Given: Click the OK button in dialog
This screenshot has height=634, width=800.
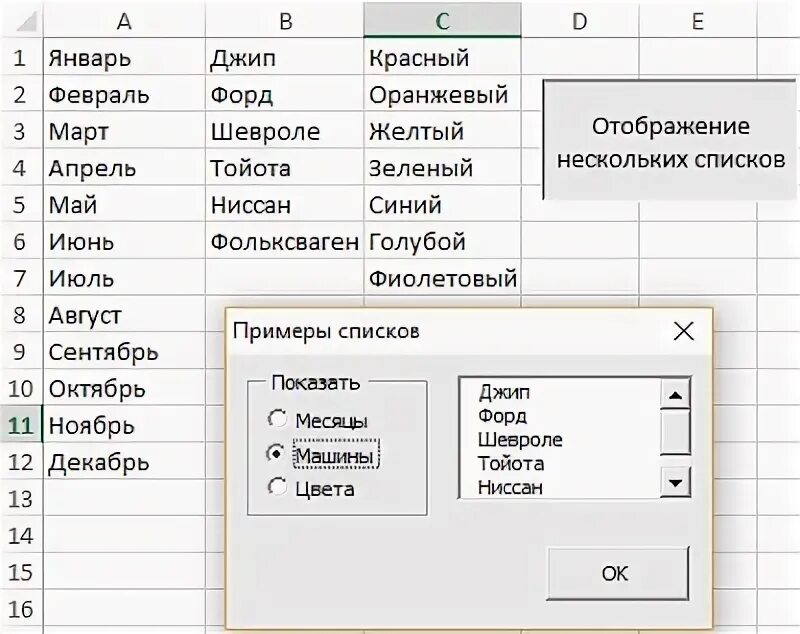Looking at the screenshot, I should 618,573.
